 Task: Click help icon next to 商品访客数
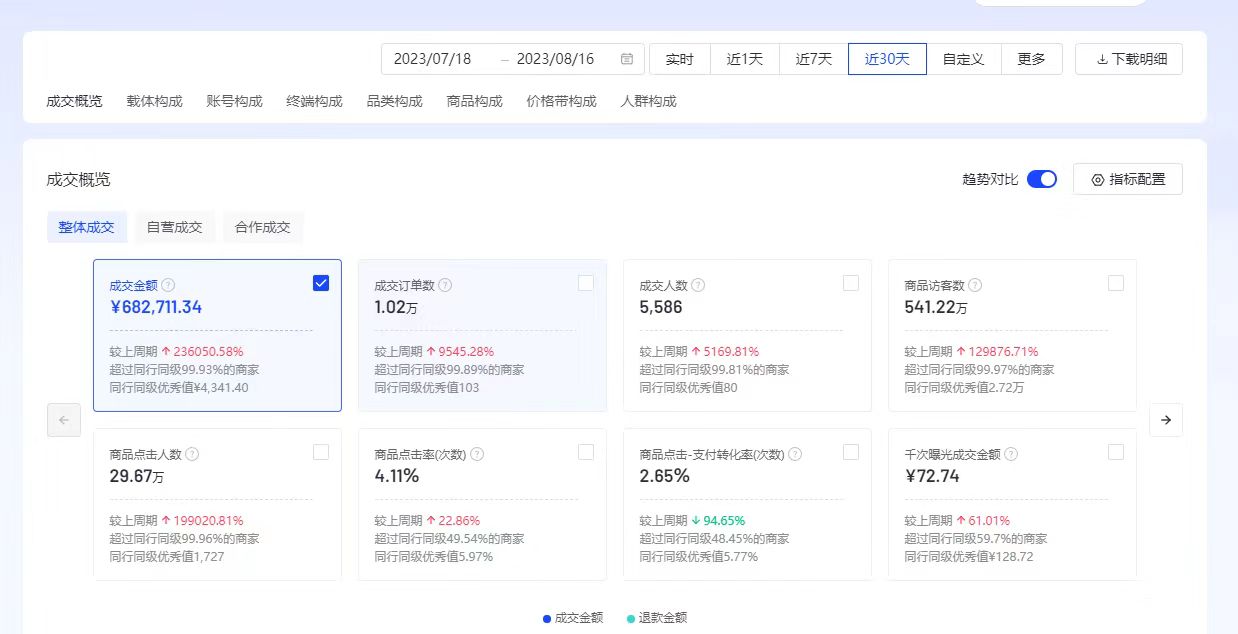click(x=975, y=285)
